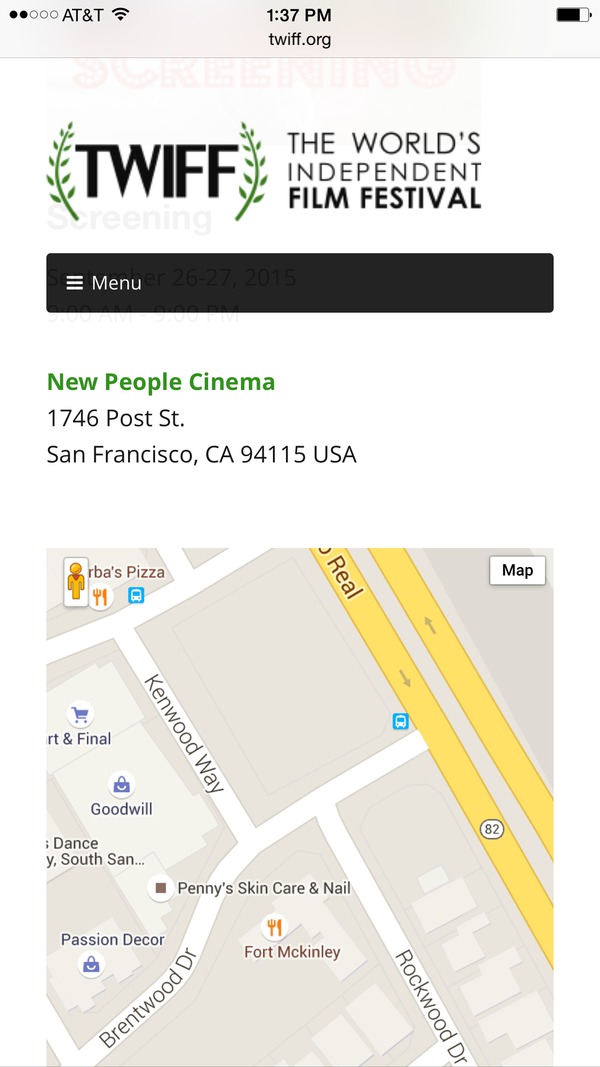Click the route 82 highway shield
The image size is (600, 1067).
coord(491,829)
